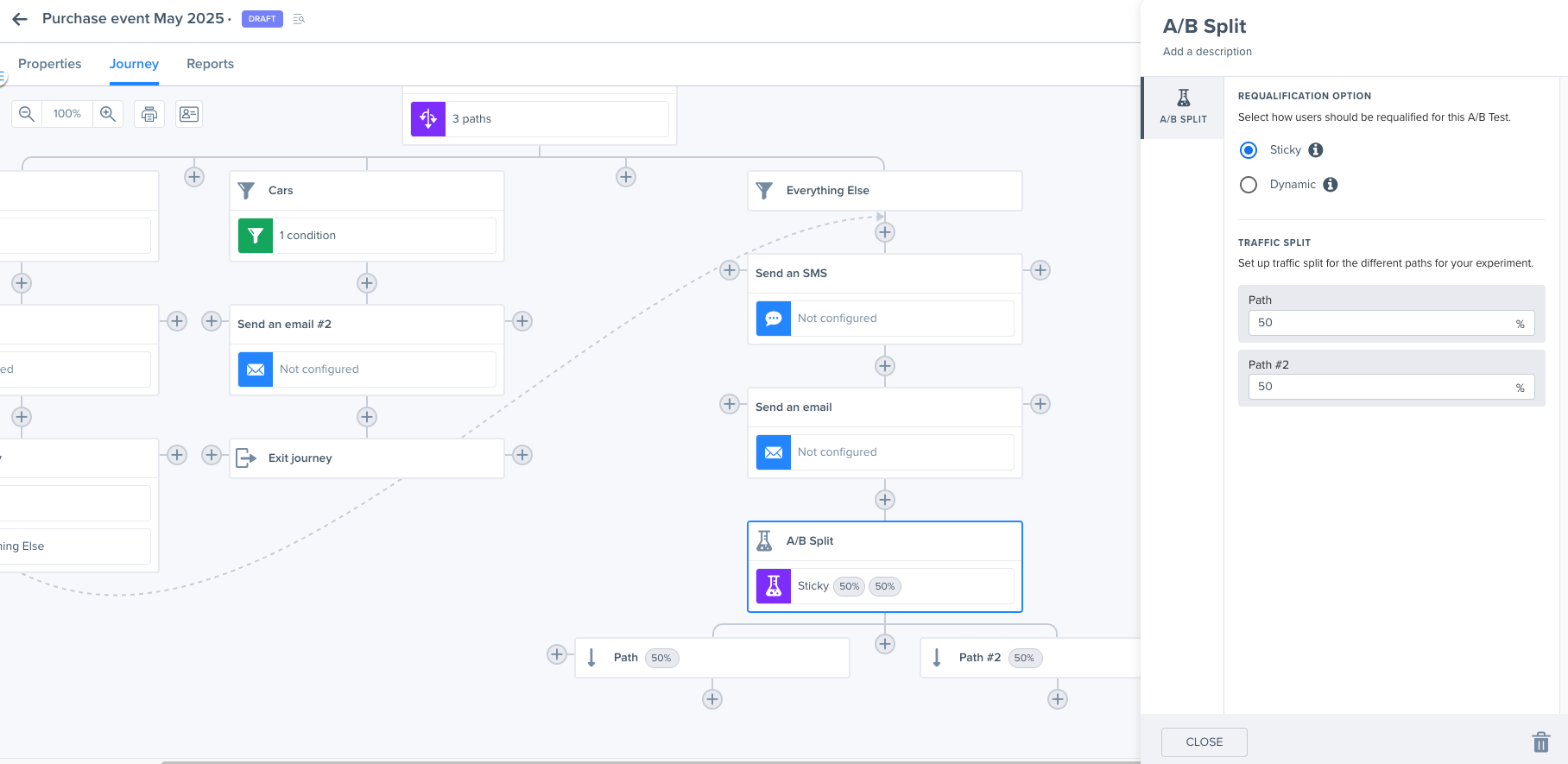Add step below the Path 50% branch
1568x764 pixels.
point(712,699)
